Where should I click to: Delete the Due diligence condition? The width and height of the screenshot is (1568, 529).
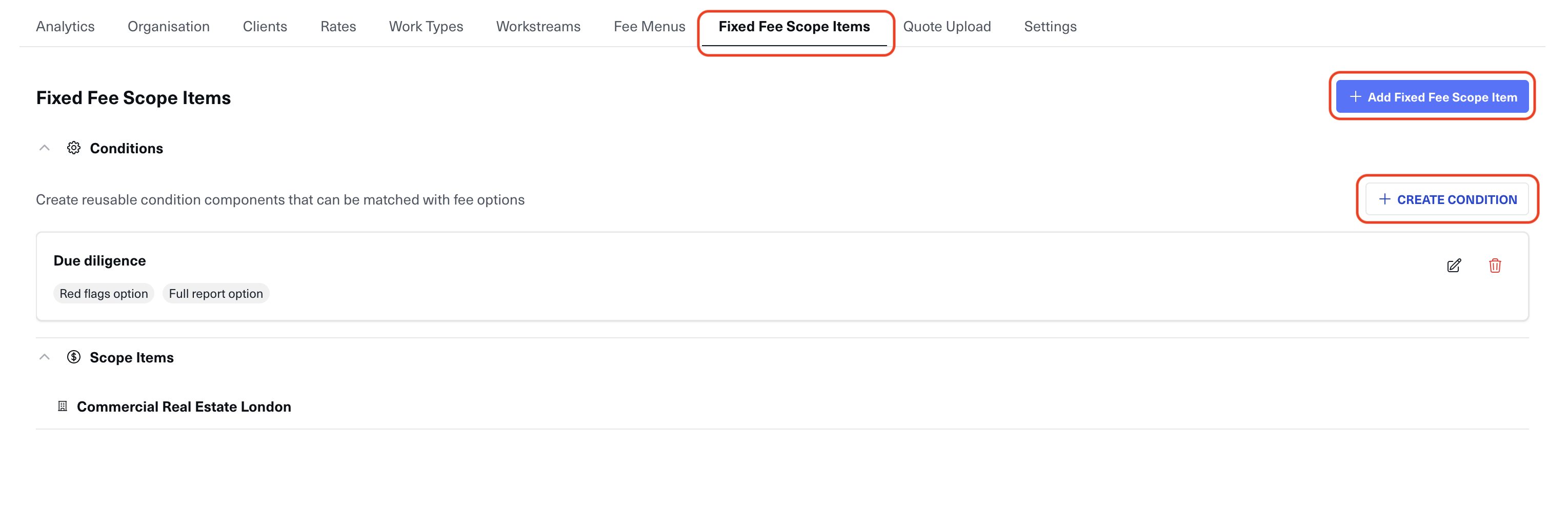1494,266
